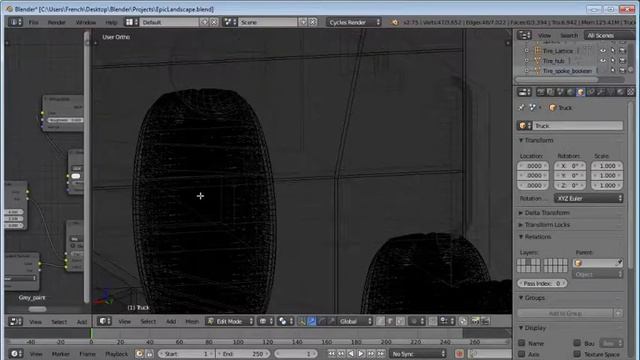Open the Marker menu in timeline header
The width and height of the screenshot is (640, 360).
pyautogui.click(x=60, y=354)
